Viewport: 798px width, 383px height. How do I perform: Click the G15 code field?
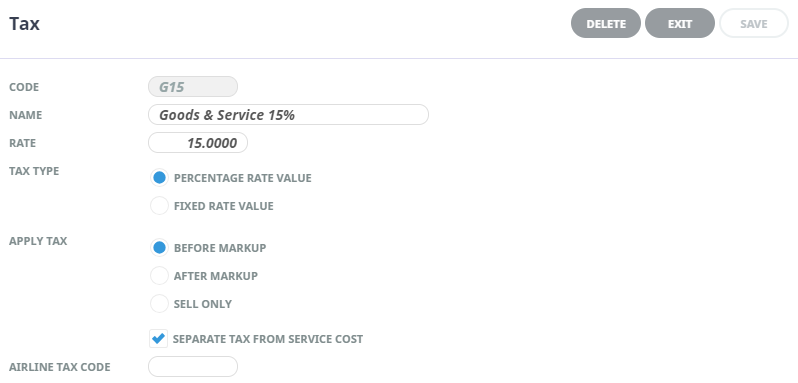(193, 86)
